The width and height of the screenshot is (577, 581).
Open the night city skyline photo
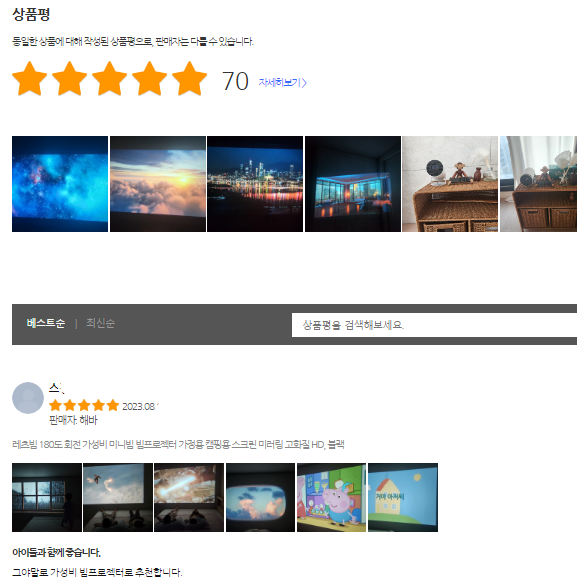coord(255,184)
